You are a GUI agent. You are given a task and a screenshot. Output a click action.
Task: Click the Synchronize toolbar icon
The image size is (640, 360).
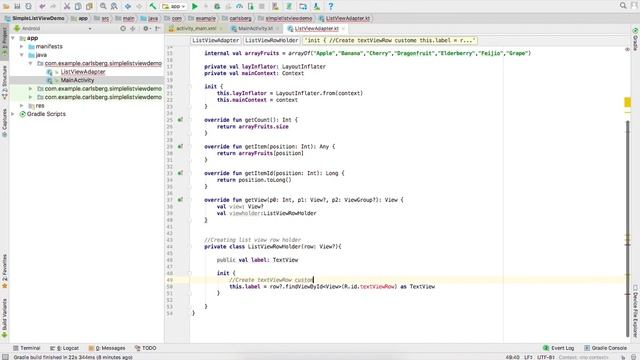(28, 6)
